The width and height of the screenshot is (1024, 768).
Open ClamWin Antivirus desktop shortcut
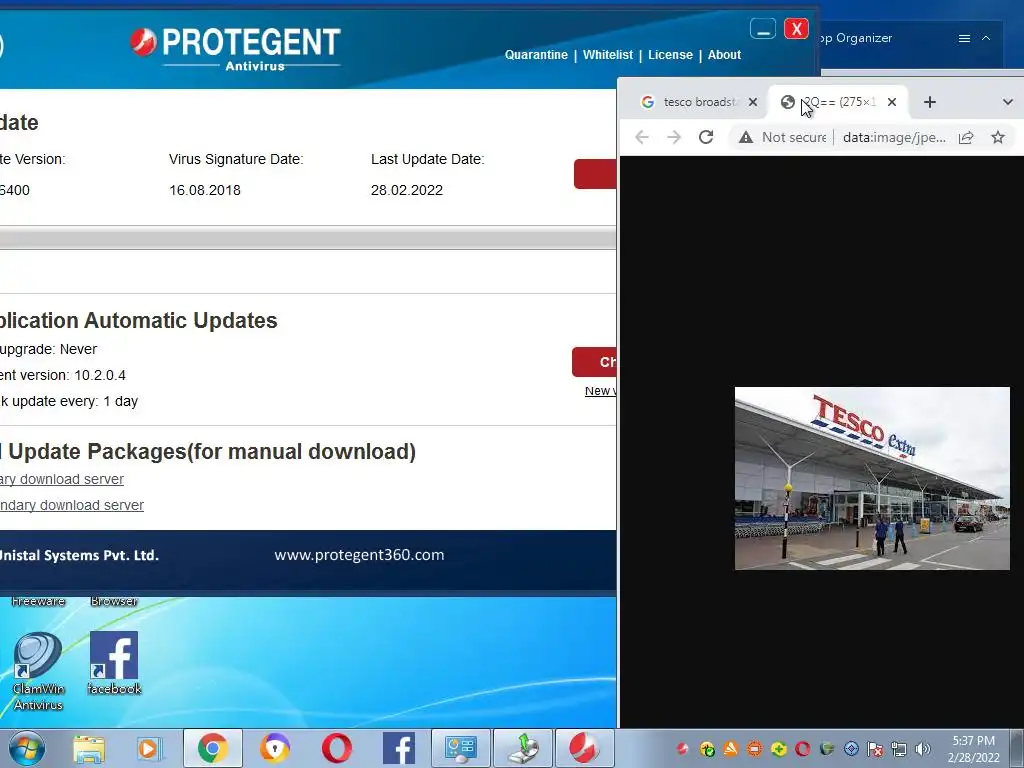(x=38, y=671)
